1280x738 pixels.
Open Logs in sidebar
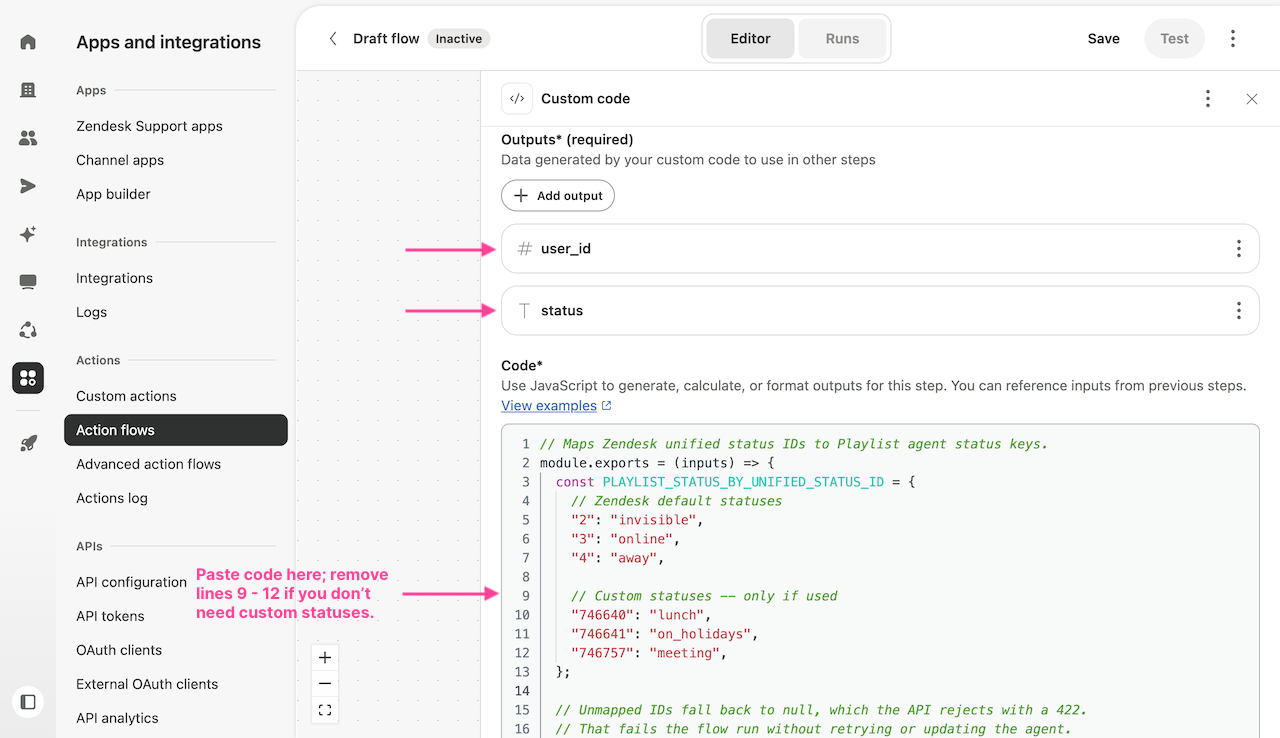[x=91, y=312]
